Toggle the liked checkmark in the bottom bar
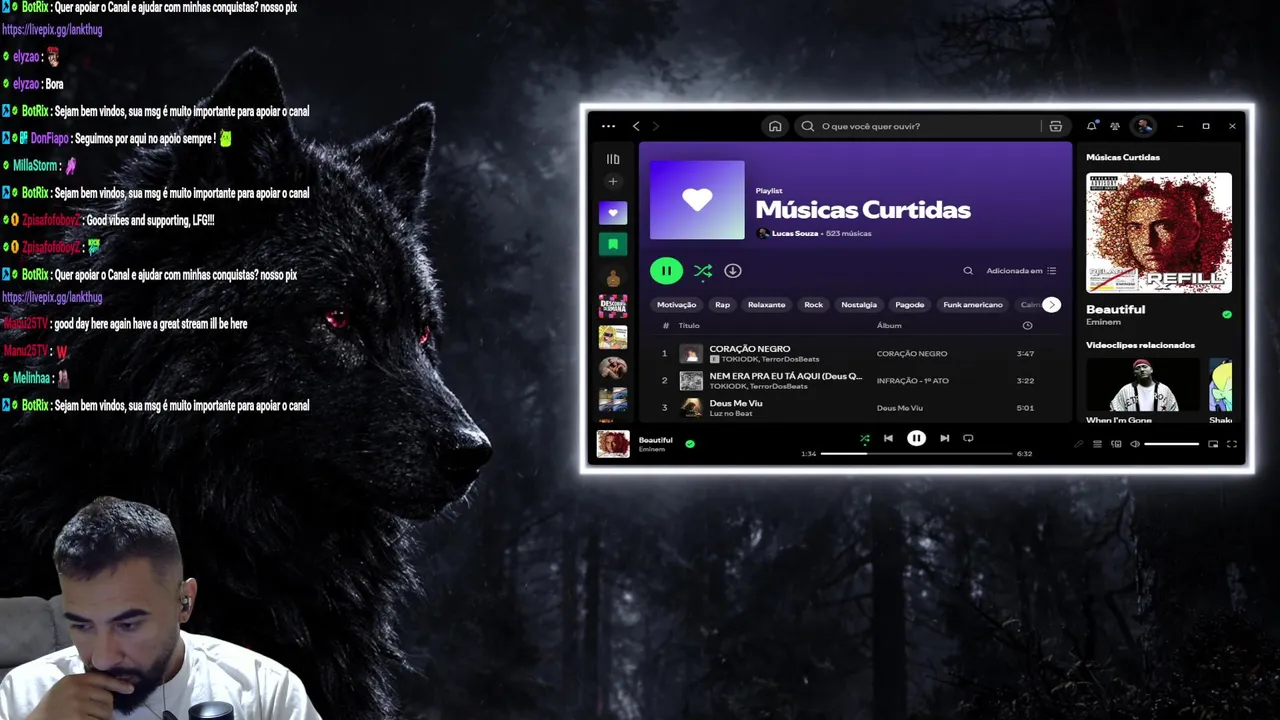This screenshot has width=1280, height=720. click(x=690, y=443)
